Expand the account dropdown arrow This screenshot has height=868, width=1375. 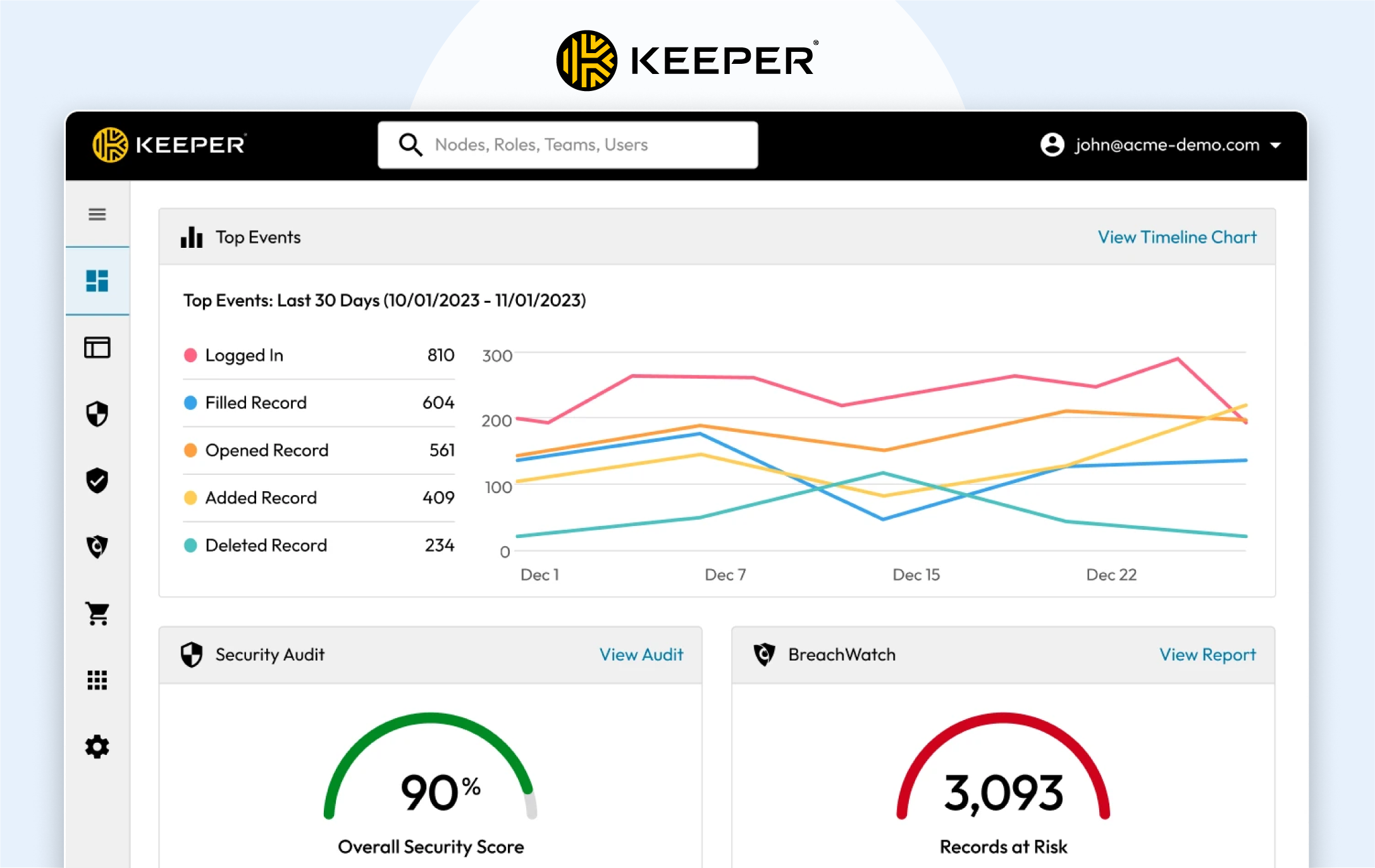click(1276, 145)
